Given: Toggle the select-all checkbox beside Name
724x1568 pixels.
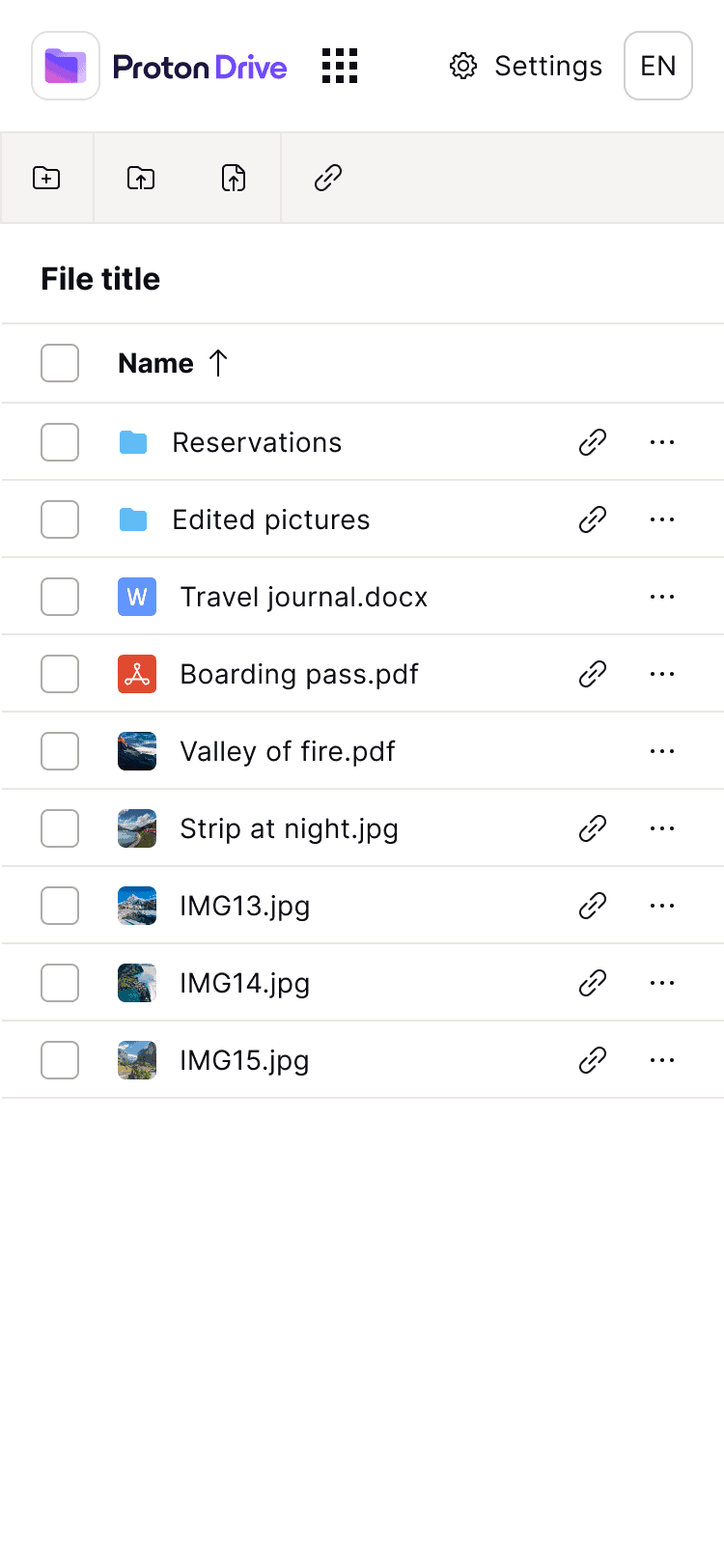Looking at the screenshot, I should (60, 363).
